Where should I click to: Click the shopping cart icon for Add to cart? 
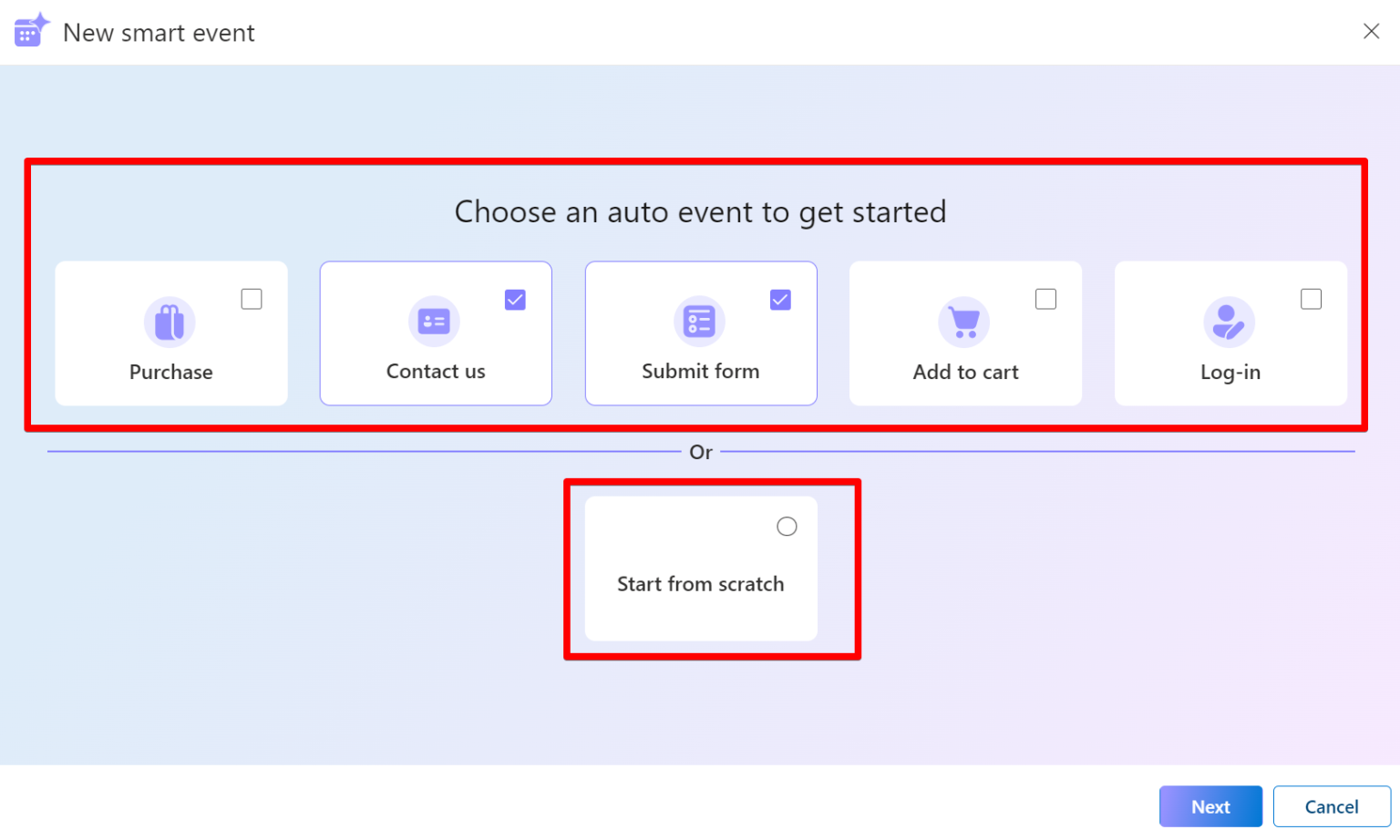click(965, 322)
